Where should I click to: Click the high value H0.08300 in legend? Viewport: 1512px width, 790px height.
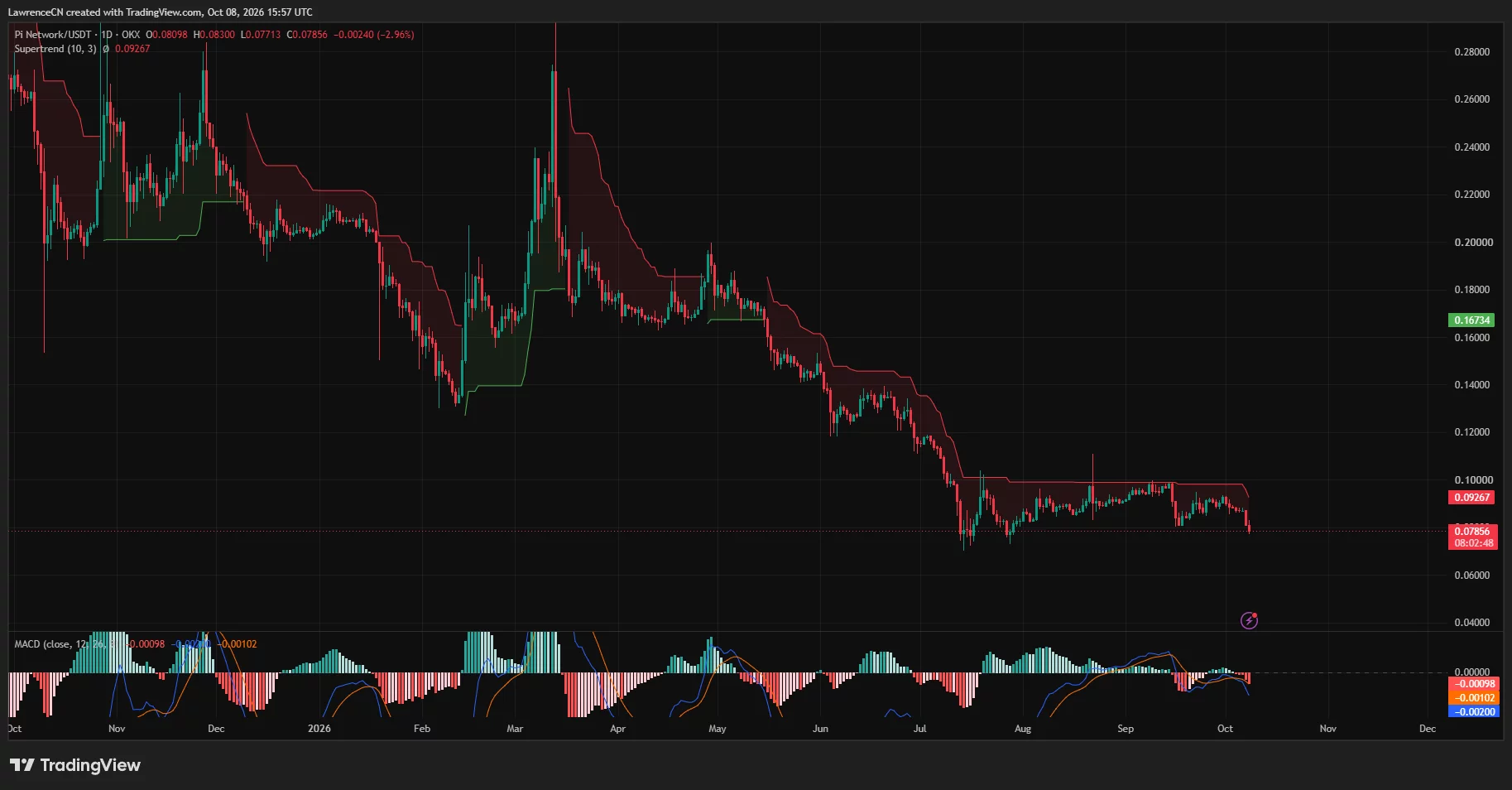click(x=214, y=35)
